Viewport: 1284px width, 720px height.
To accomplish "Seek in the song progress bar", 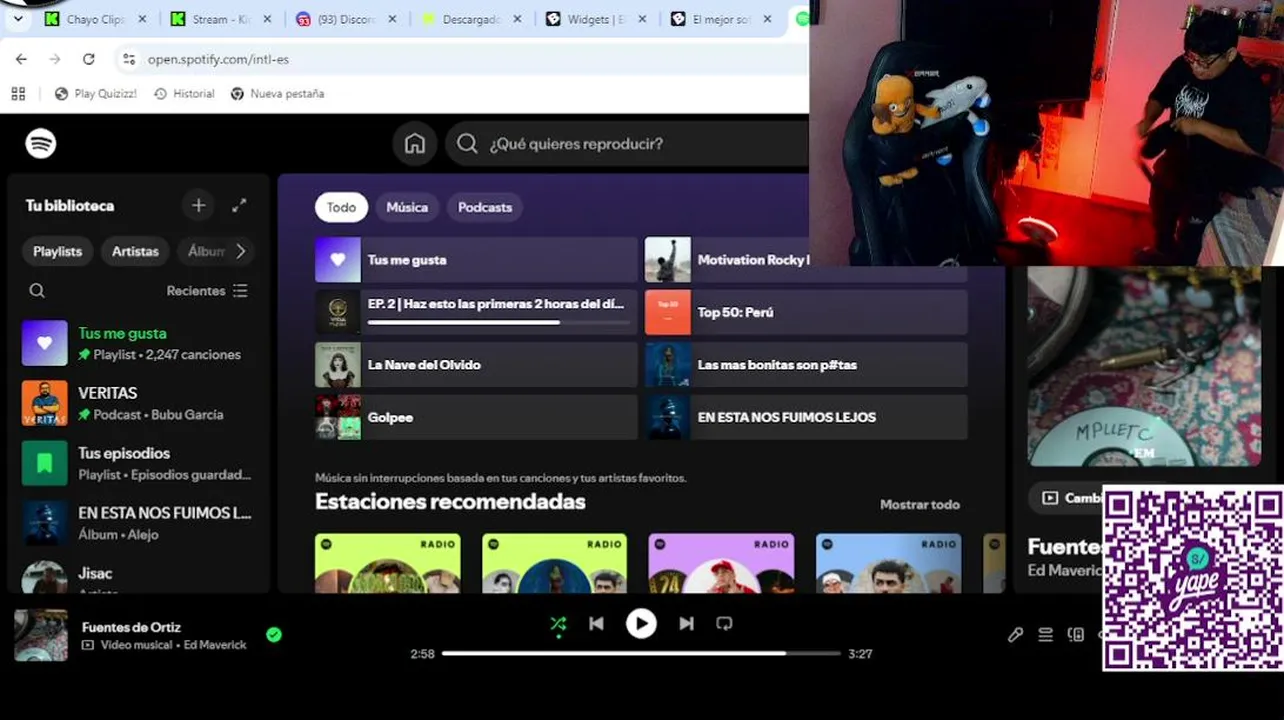I will click(x=641, y=653).
